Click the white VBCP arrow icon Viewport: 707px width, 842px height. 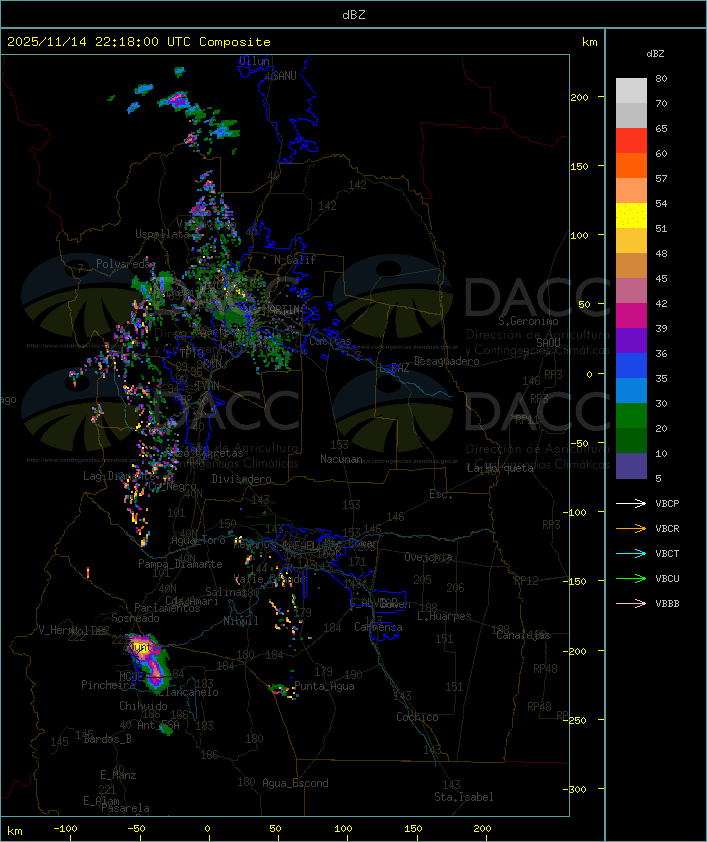631,503
